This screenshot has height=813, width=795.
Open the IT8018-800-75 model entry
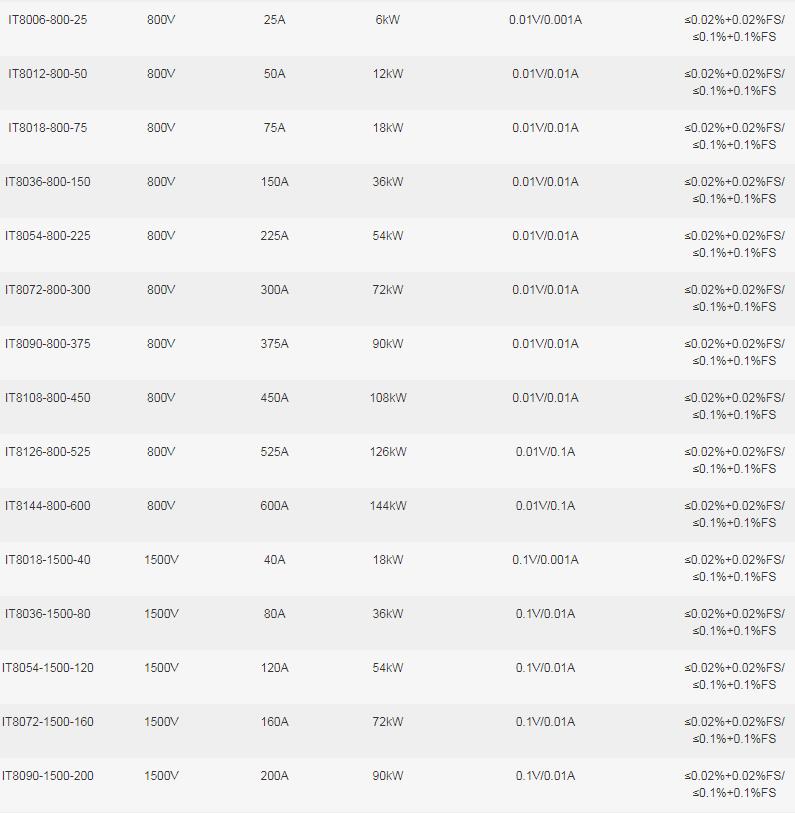pyautogui.click(x=47, y=128)
